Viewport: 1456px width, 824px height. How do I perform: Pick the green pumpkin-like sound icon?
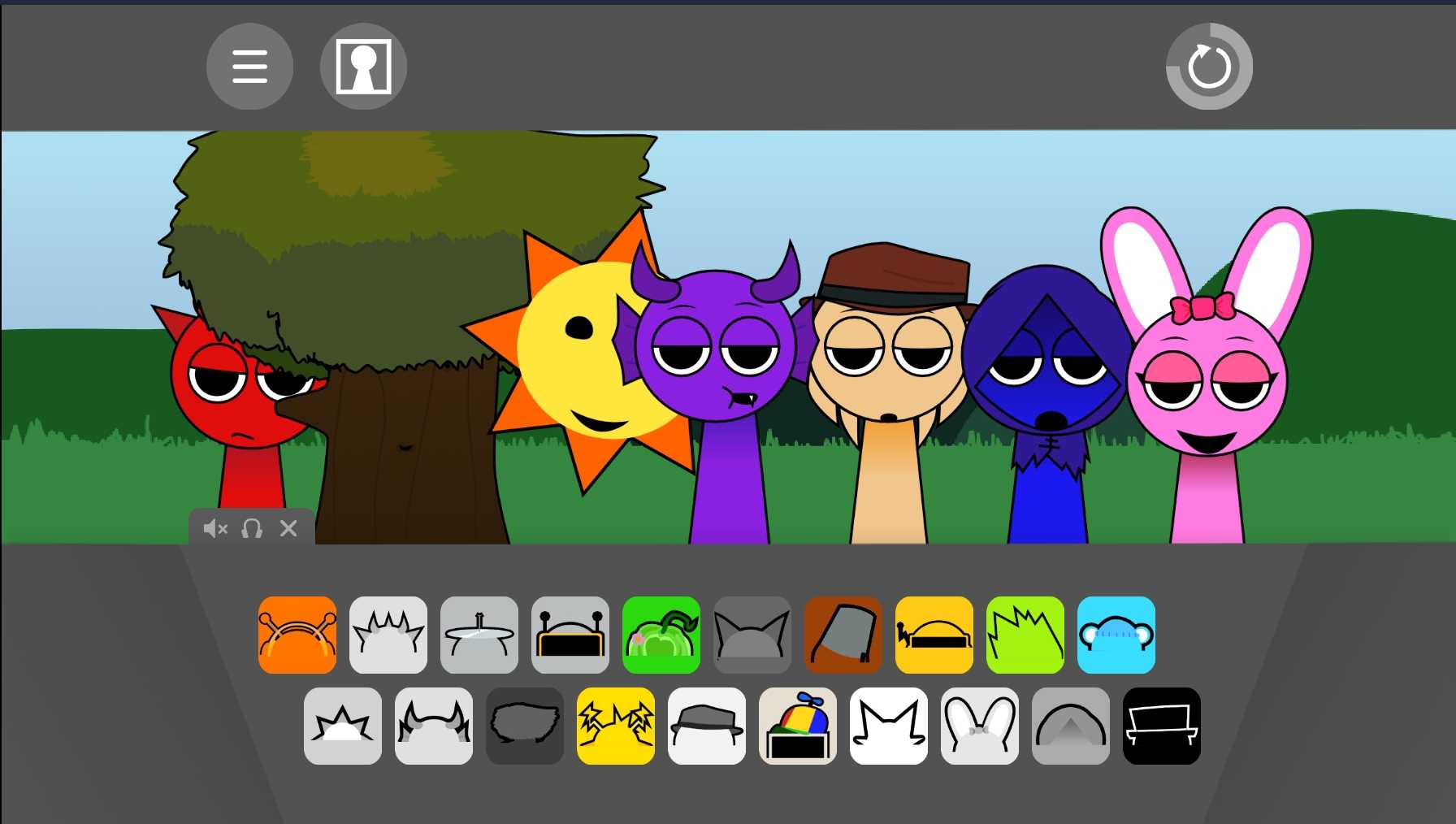(x=661, y=635)
